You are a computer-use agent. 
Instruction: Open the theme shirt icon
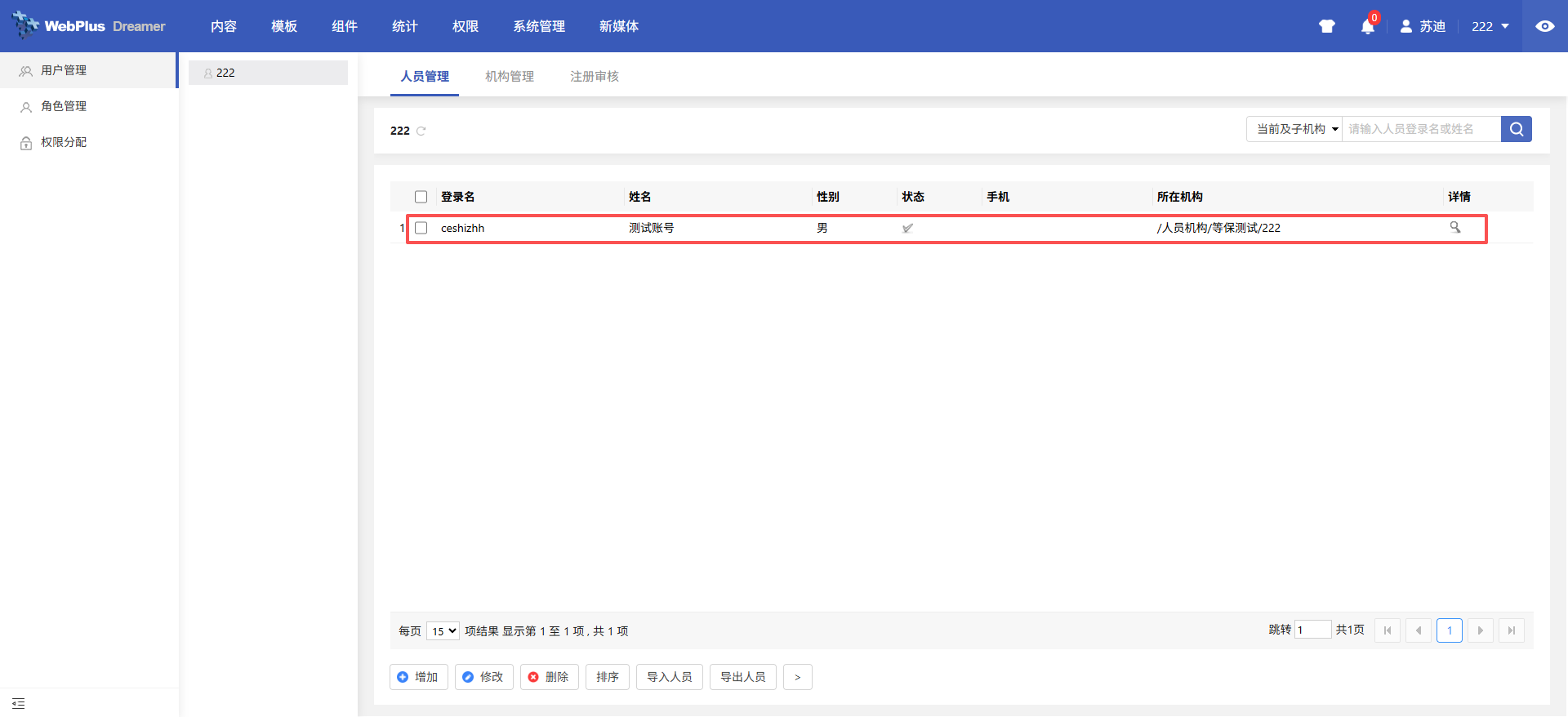tap(1326, 26)
